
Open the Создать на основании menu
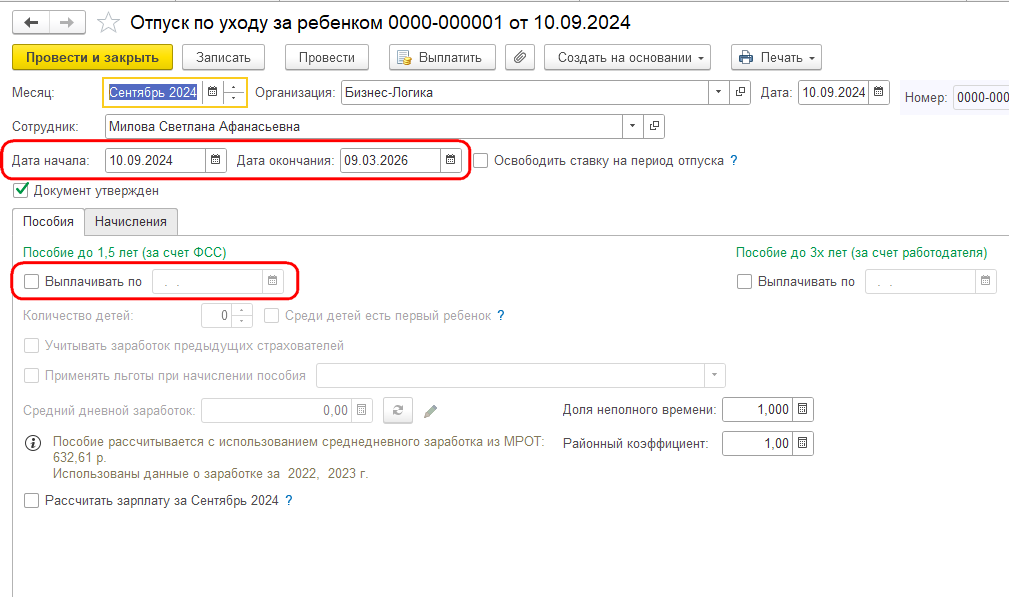[x=627, y=57]
